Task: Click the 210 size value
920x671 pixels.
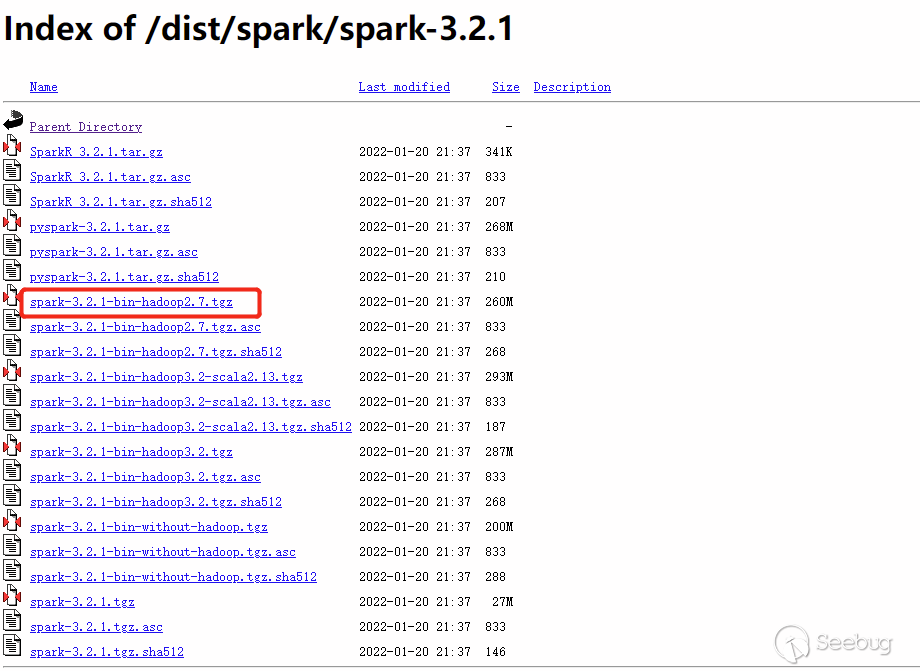Action: pyautogui.click(x=495, y=276)
